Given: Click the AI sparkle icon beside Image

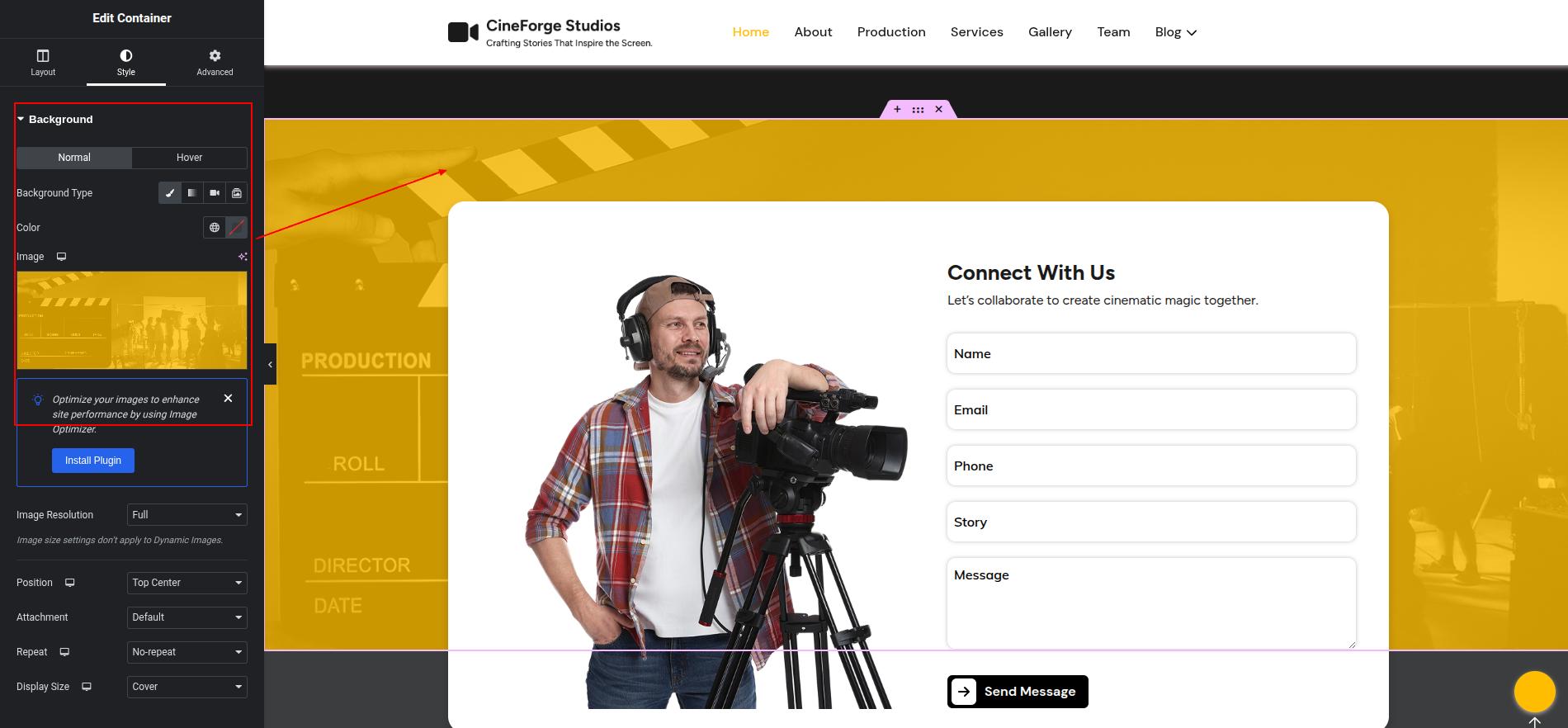Looking at the screenshot, I should click(243, 257).
